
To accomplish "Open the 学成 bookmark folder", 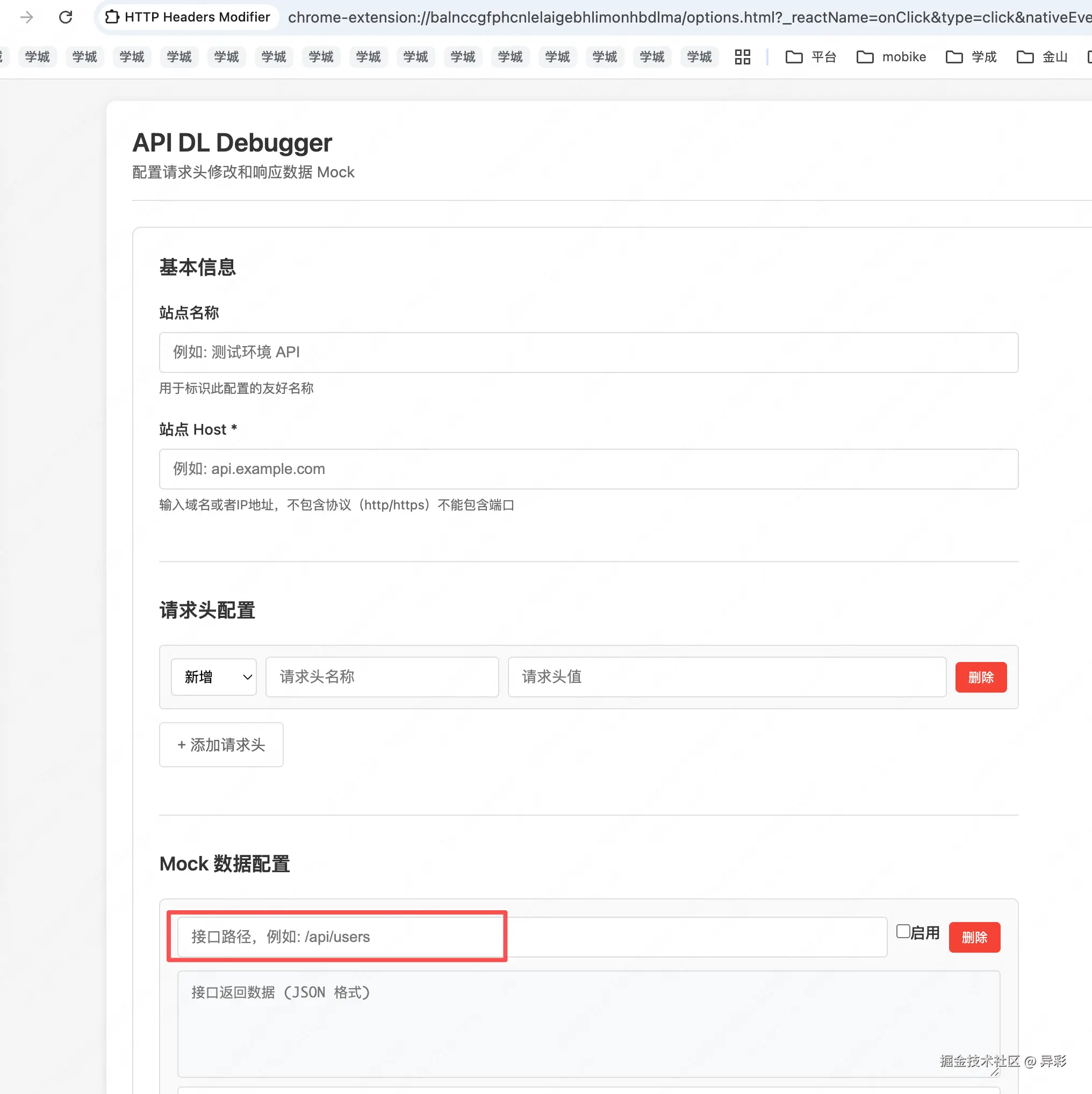I will point(971,56).
